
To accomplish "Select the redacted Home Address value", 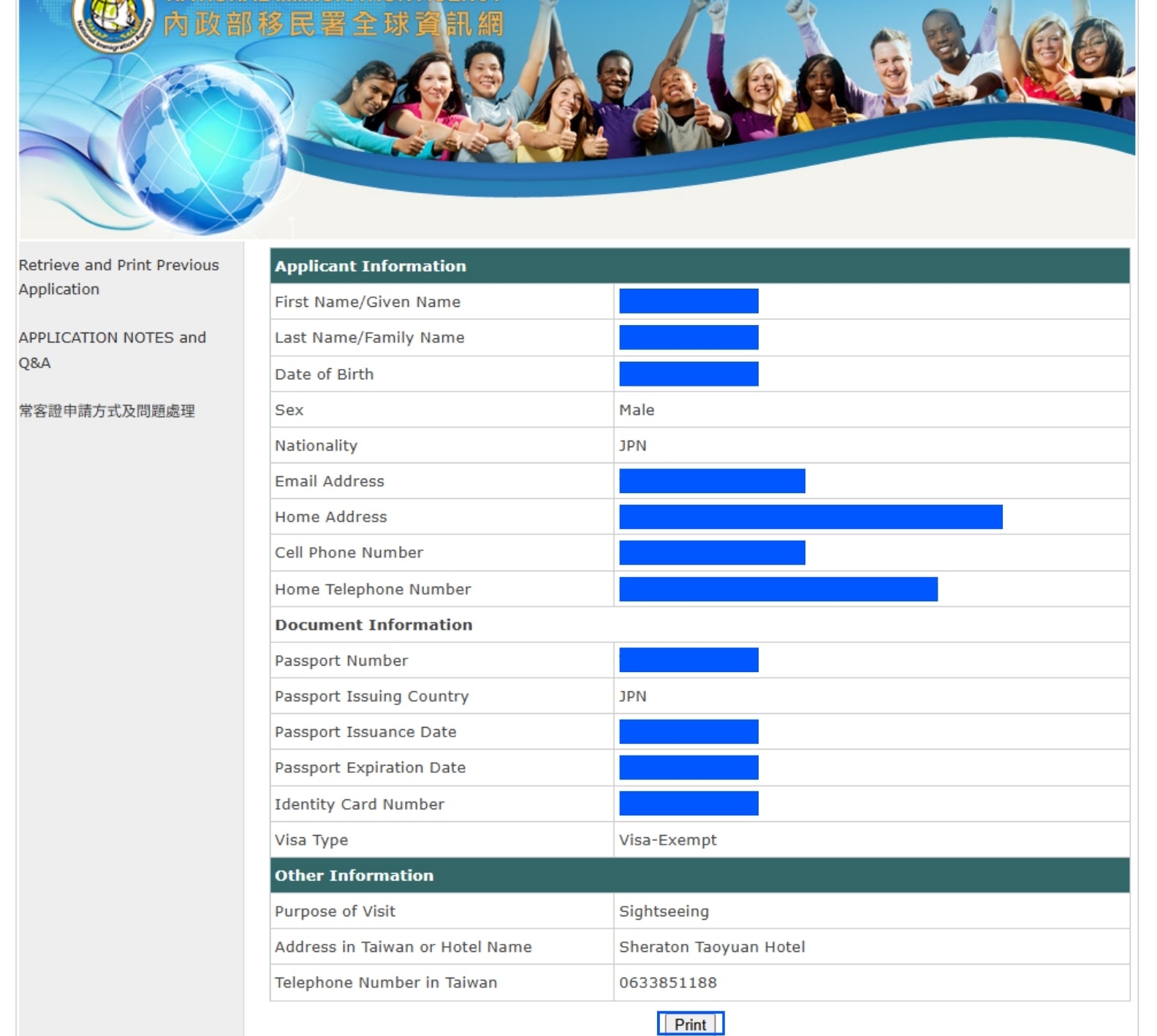I will click(810, 517).
